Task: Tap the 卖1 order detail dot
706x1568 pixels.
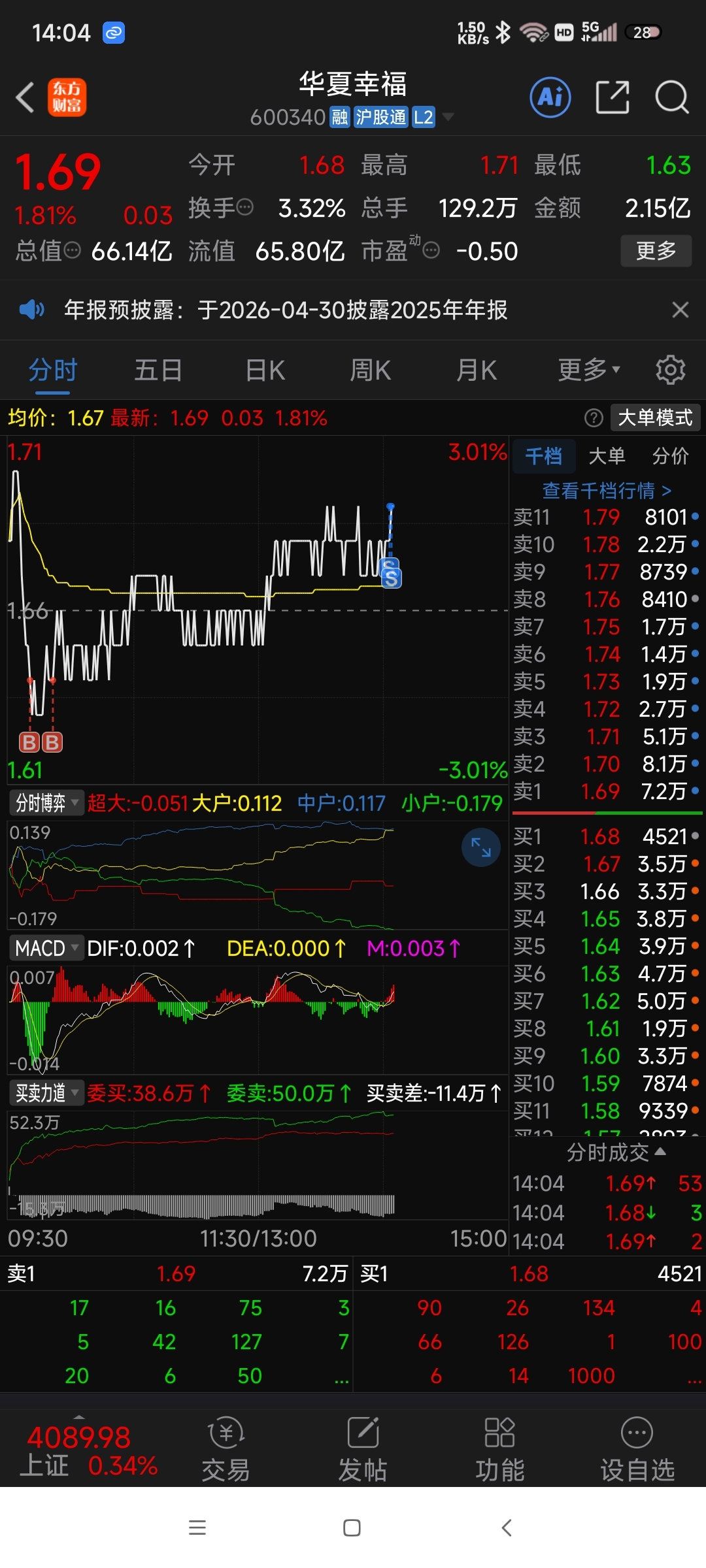Action: [x=695, y=791]
